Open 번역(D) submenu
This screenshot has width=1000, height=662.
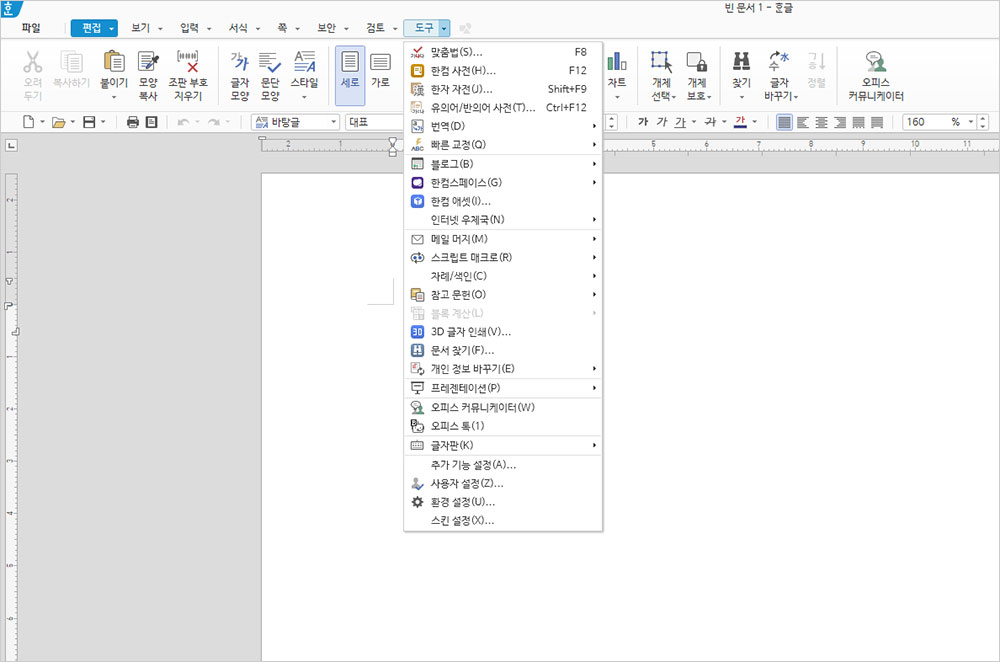(503, 126)
